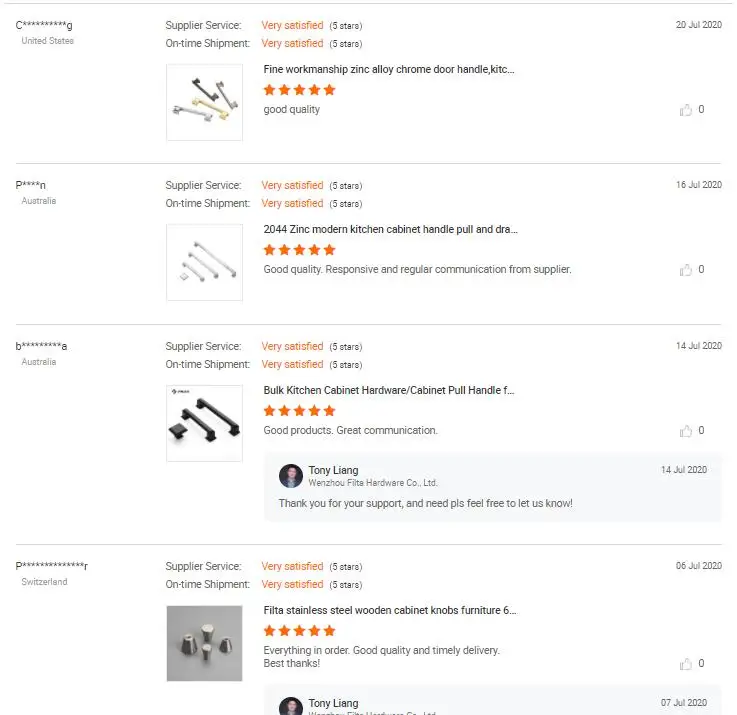The height and width of the screenshot is (715, 737).
Task: Click the five-star rating on the first review
Action: [299, 90]
